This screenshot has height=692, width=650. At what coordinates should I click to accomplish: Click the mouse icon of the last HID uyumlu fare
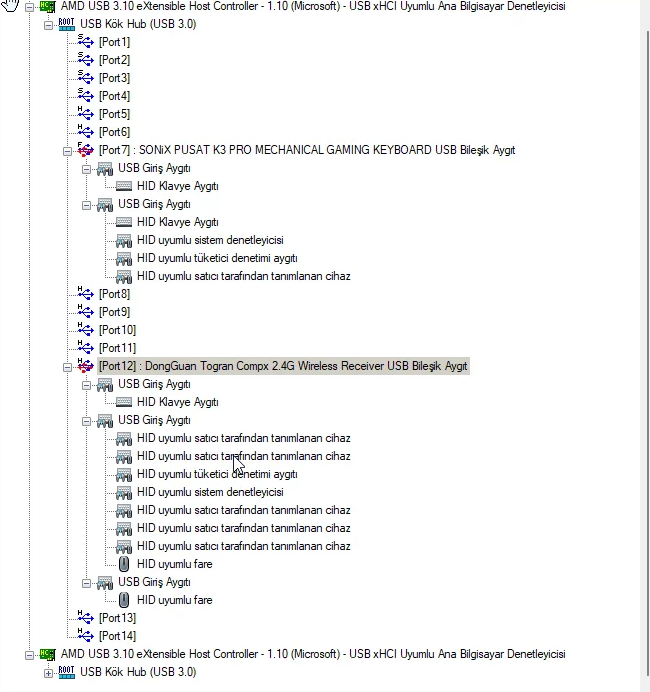point(124,600)
